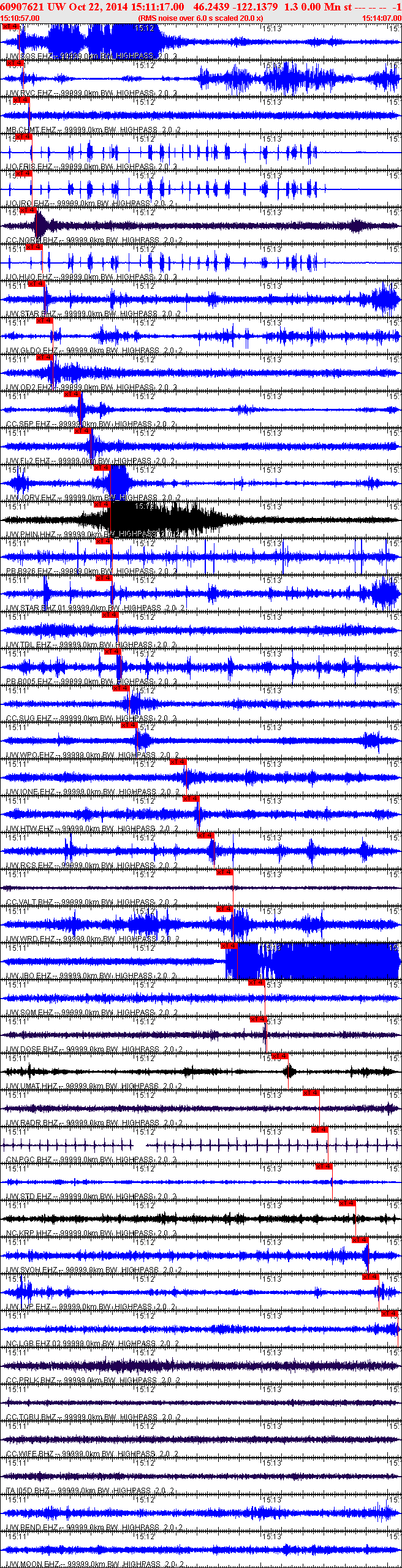The height and width of the screenshot is (1568, 402).
Task: Select the UW.RCS EHZ station label
Action: click(91, 866)
